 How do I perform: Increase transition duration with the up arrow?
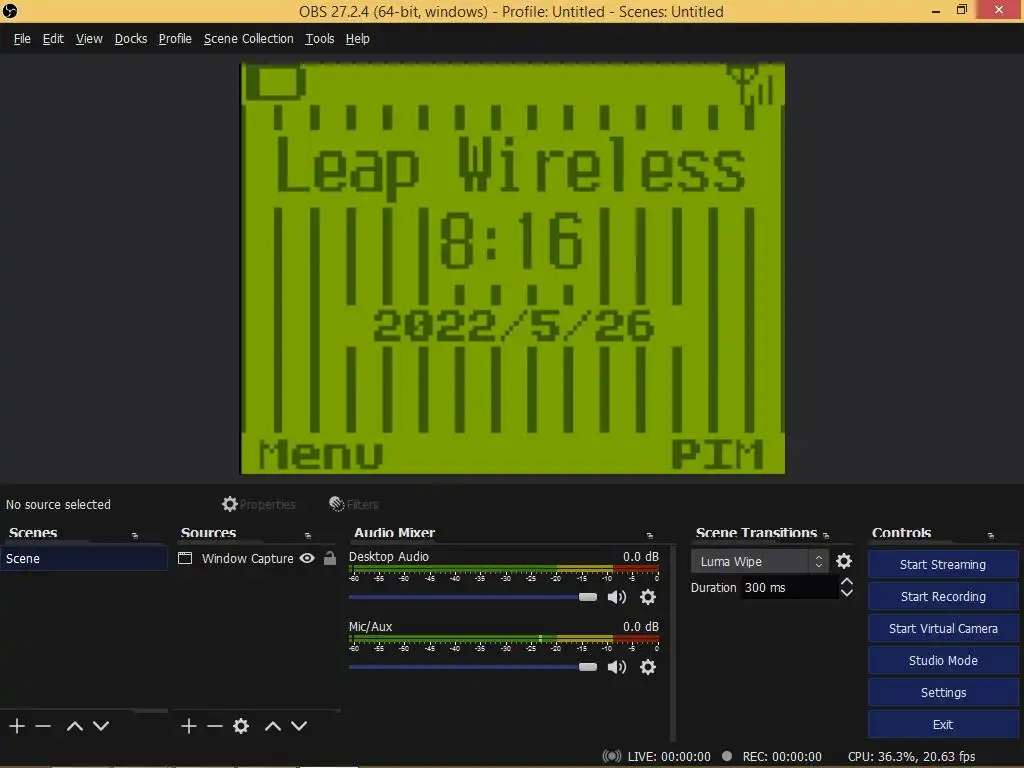(847, 581)
